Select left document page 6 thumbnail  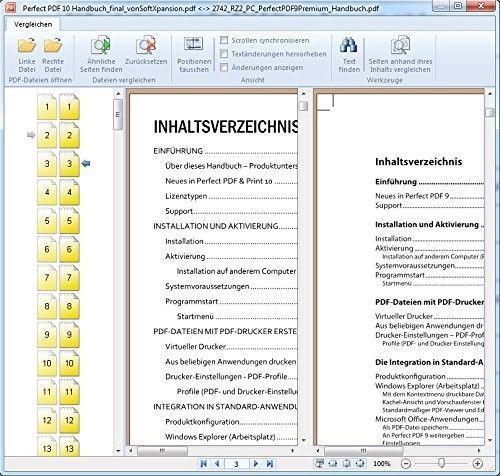coord(47,249)
